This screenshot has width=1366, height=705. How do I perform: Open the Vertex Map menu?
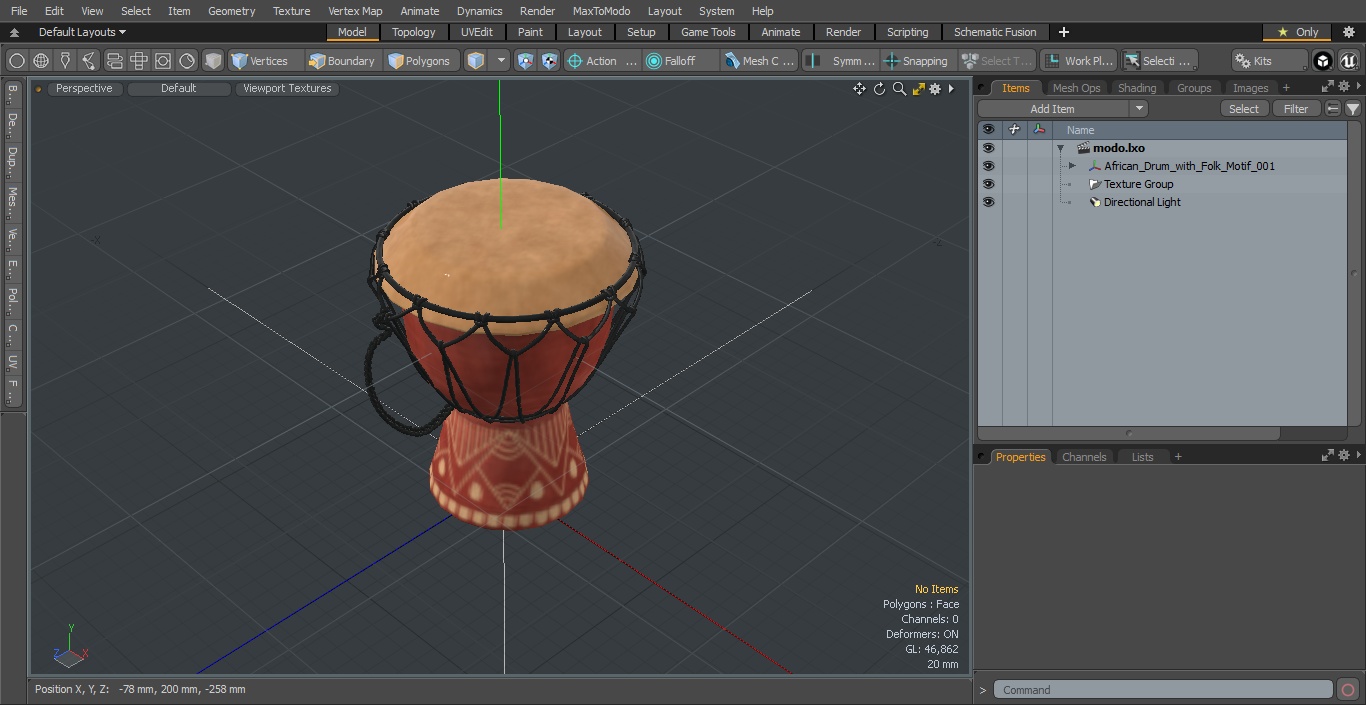coord(355,11)
